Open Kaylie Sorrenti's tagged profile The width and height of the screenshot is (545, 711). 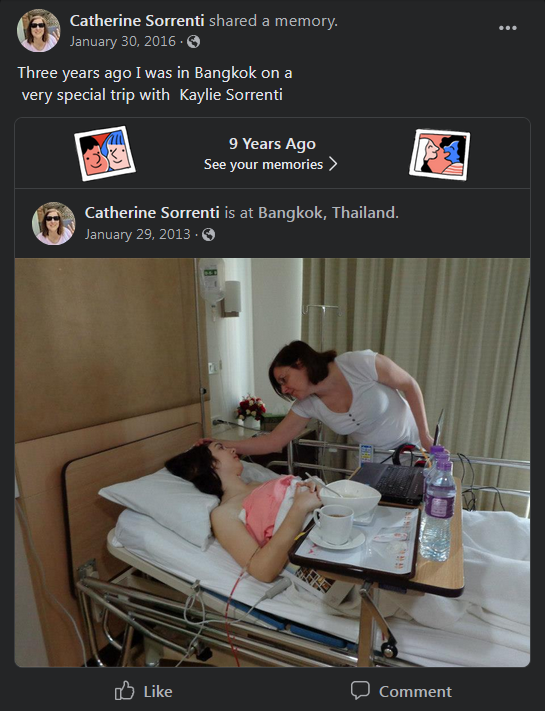pos(231,95)
